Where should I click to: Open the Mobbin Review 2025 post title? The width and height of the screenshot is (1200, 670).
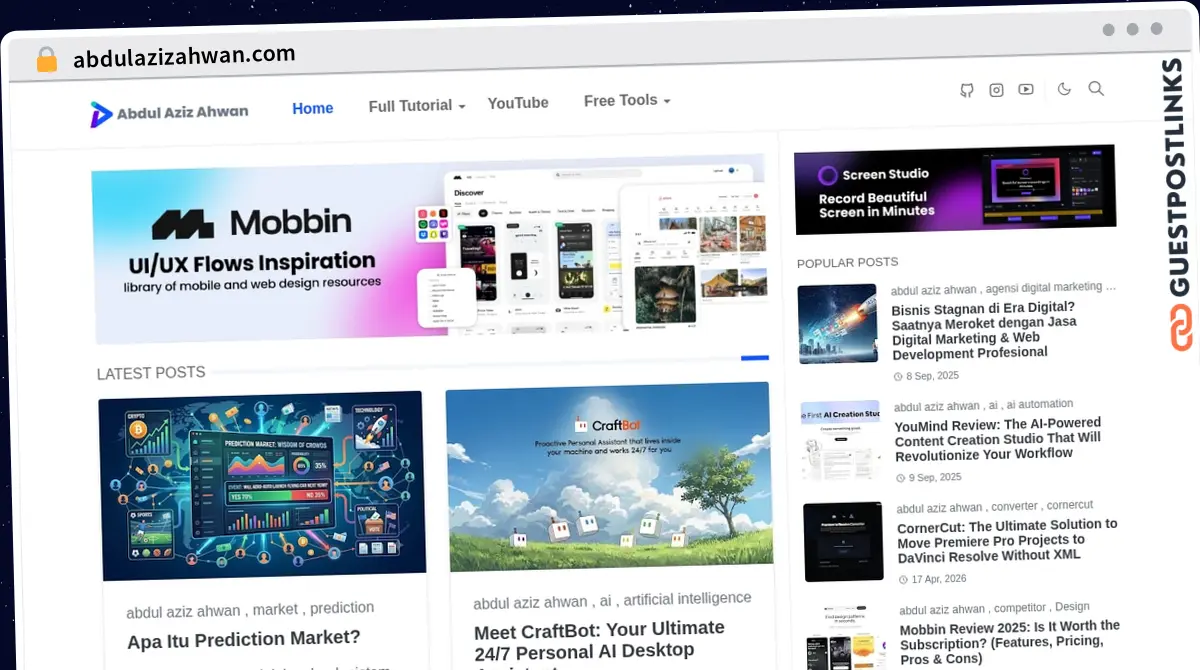tap(1010, 643)
